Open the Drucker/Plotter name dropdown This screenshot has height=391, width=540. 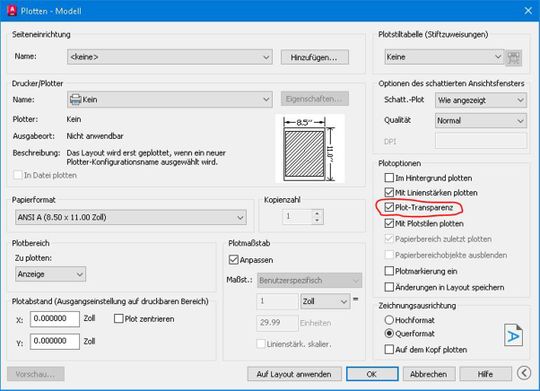click(170, 100)
